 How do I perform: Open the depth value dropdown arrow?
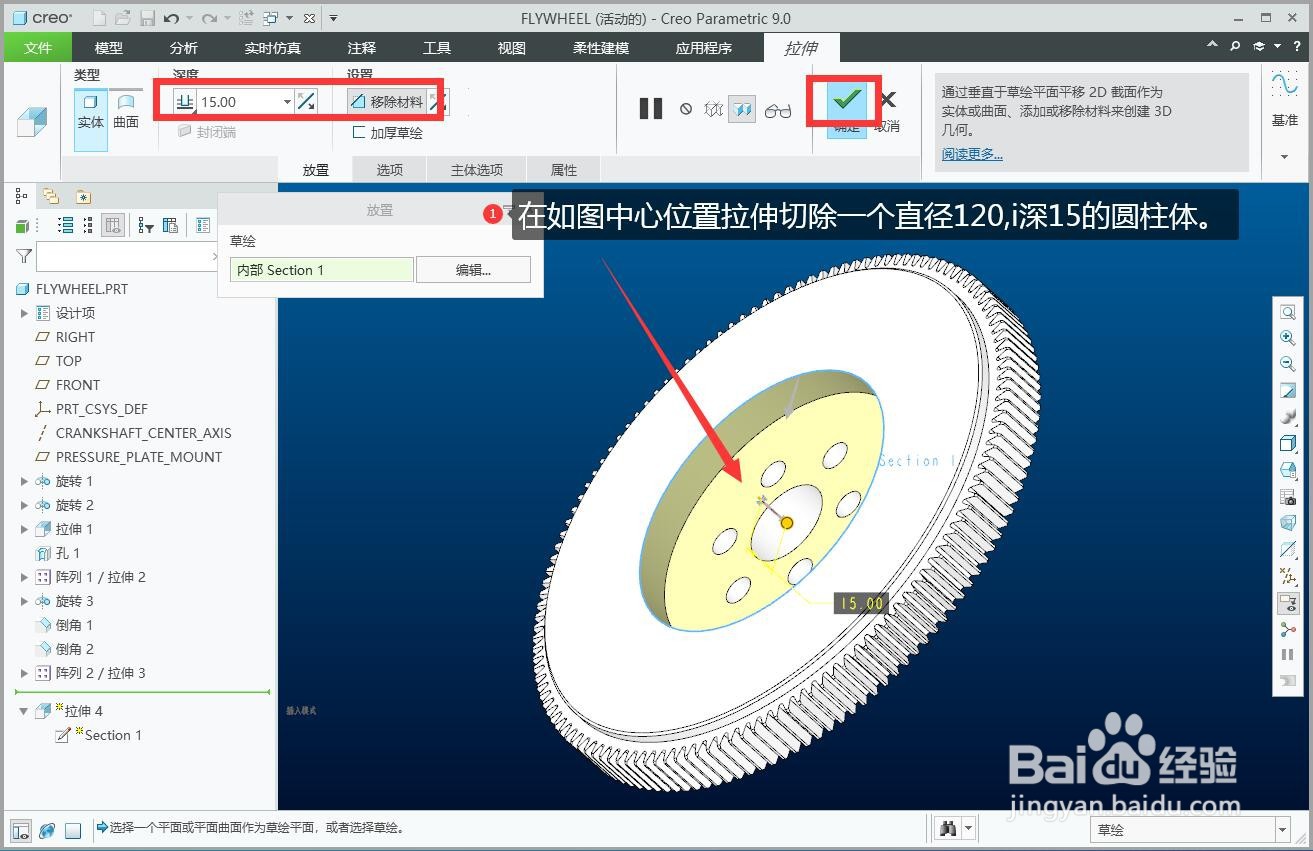287,101
